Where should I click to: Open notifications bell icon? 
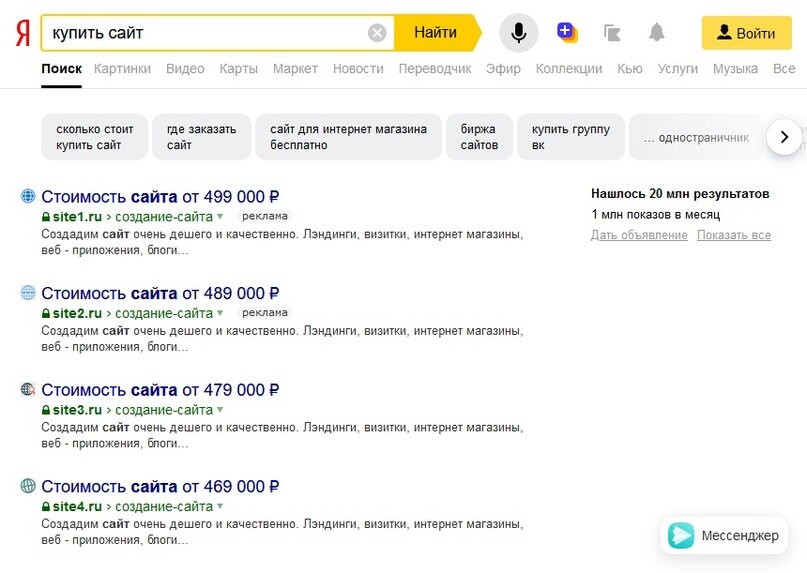point(656,32)
